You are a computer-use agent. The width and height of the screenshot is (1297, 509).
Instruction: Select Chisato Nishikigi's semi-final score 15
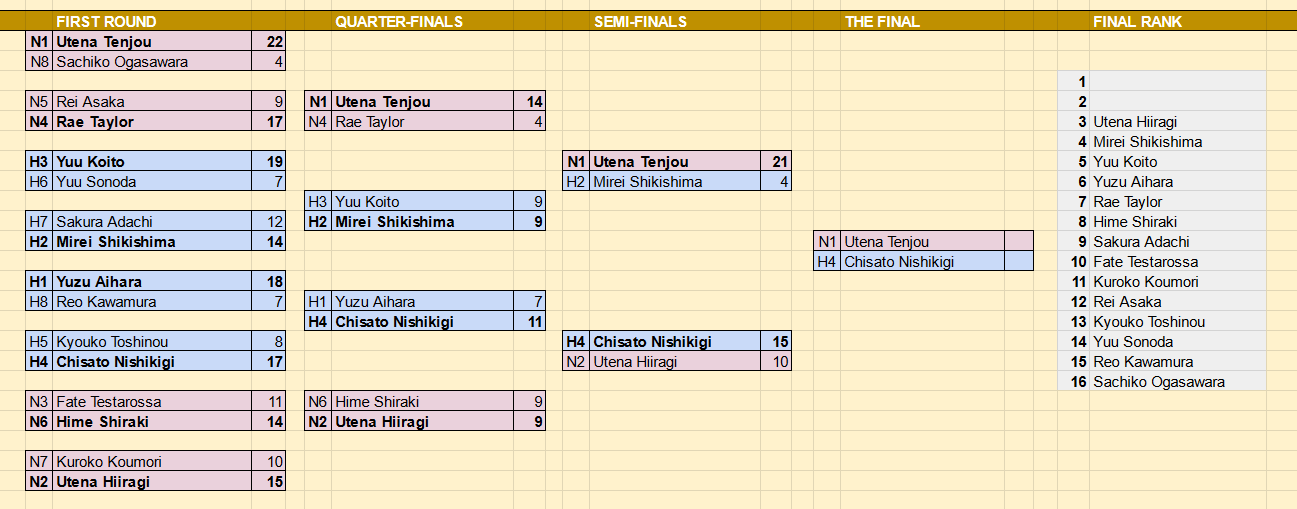point(775,341)
